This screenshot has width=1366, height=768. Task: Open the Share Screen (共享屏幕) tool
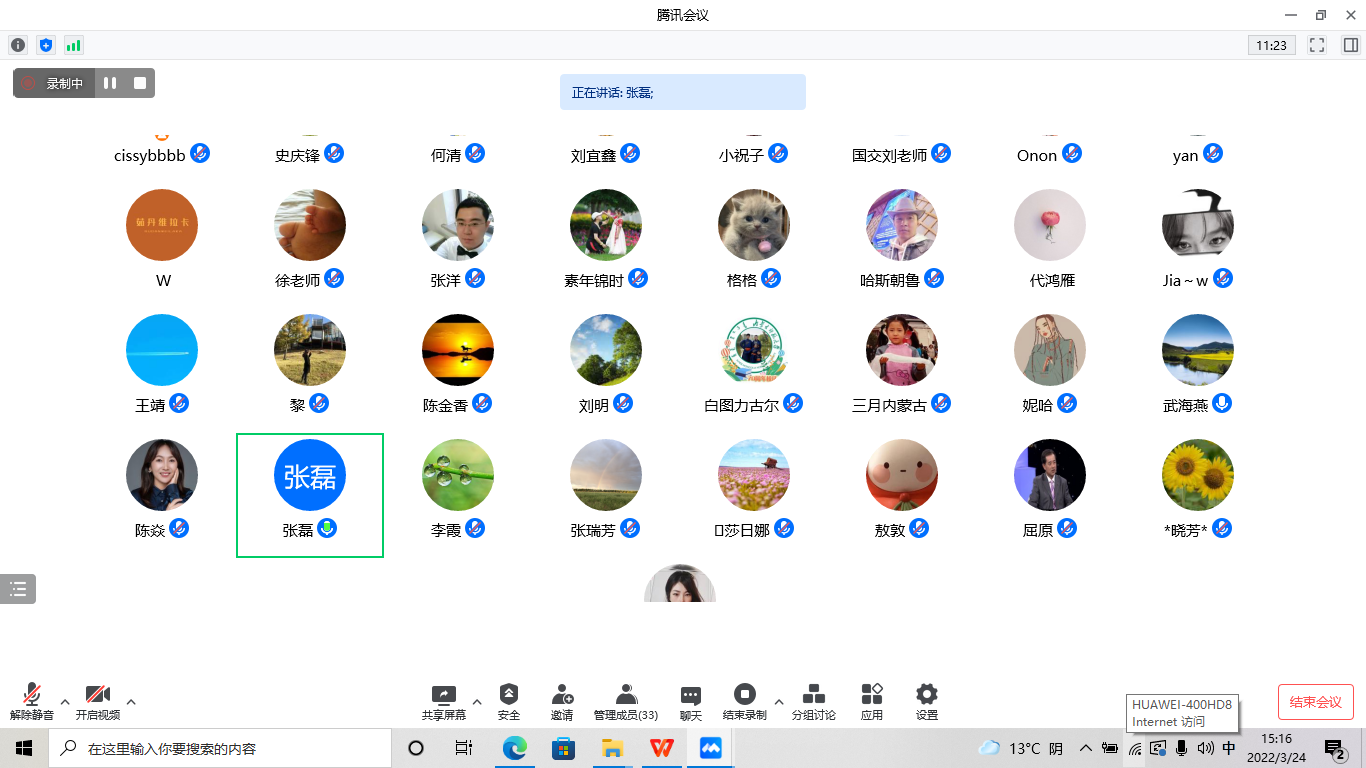coord(443,702)
